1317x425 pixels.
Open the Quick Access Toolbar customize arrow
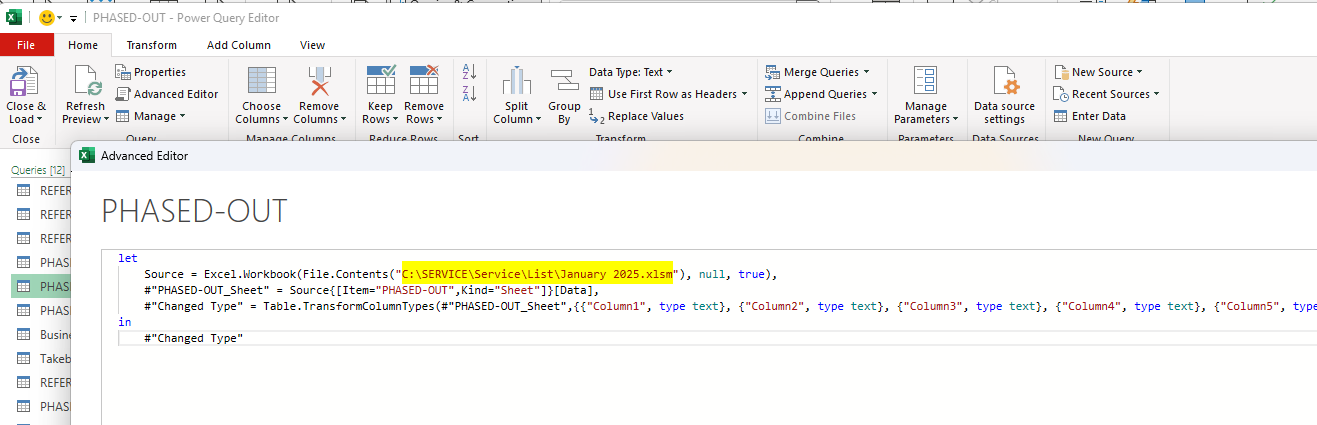73,19
